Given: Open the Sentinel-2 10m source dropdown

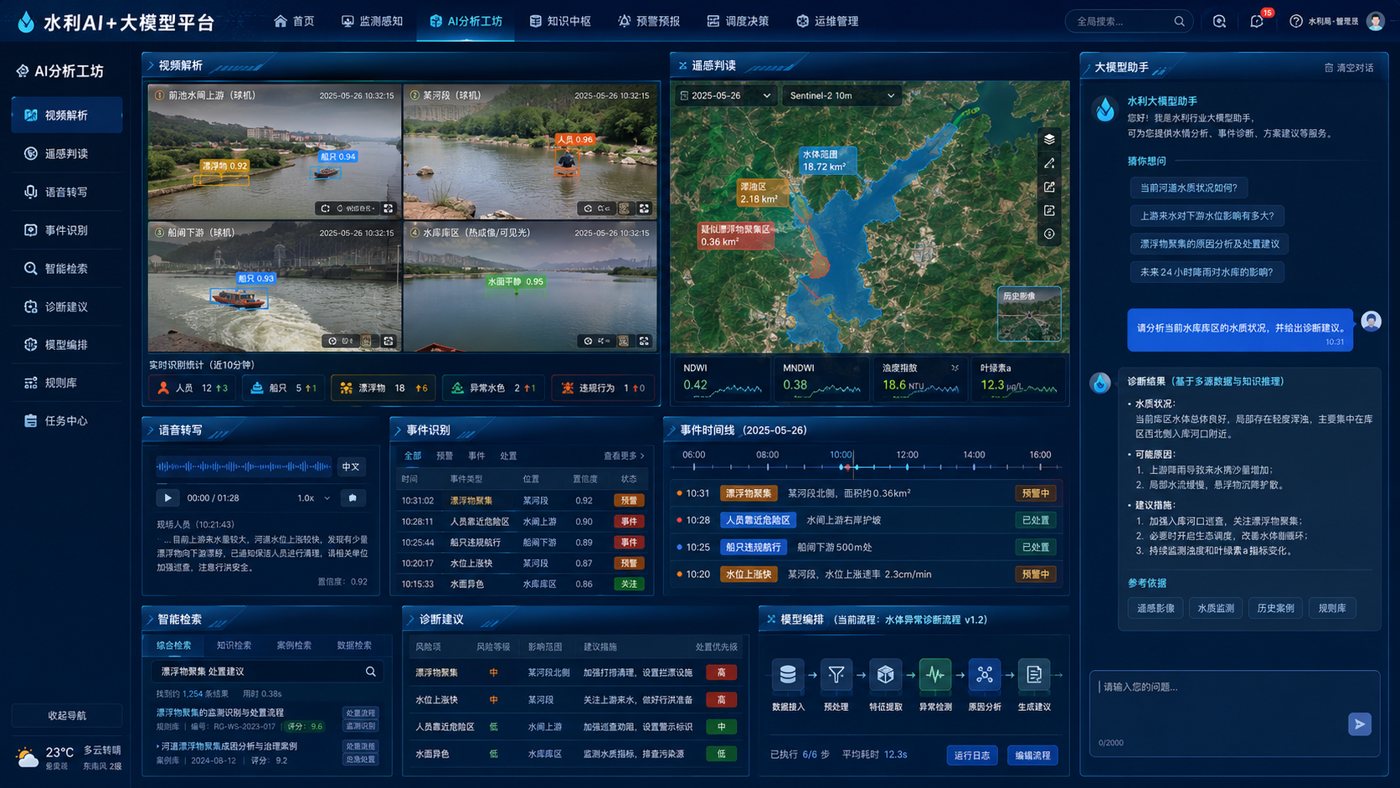Looking at the screenshot, I should point(842,96).
